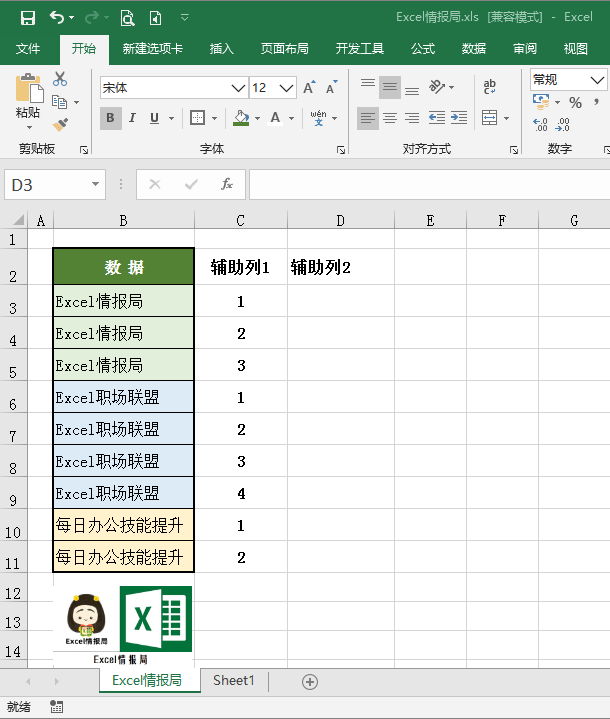Viewport: 610px width, 719px height.
Task: Open the fill color dropdown arrow
Action: pos(257,118)
